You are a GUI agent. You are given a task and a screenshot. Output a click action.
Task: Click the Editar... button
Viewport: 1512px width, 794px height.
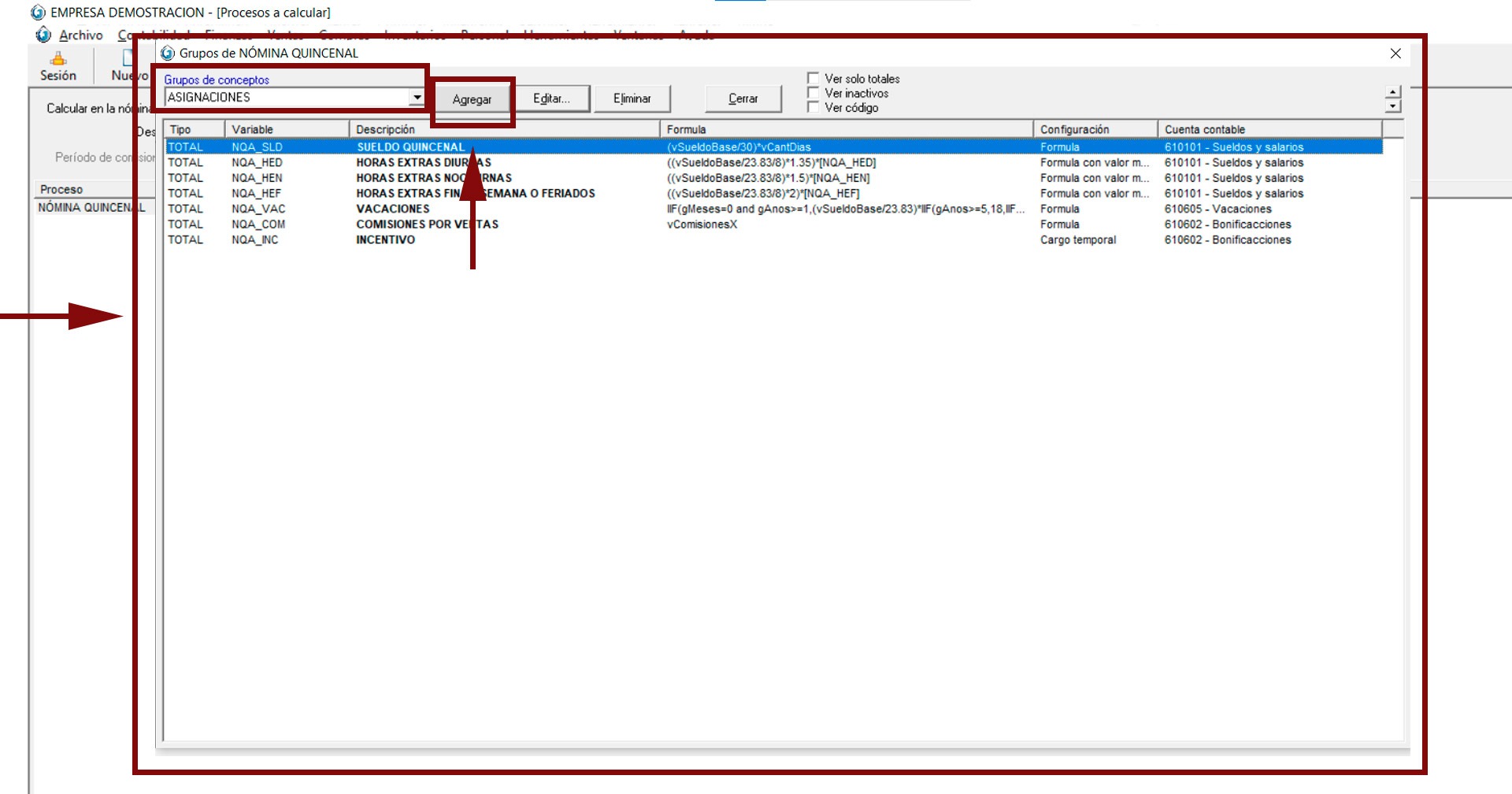point(551,98)
